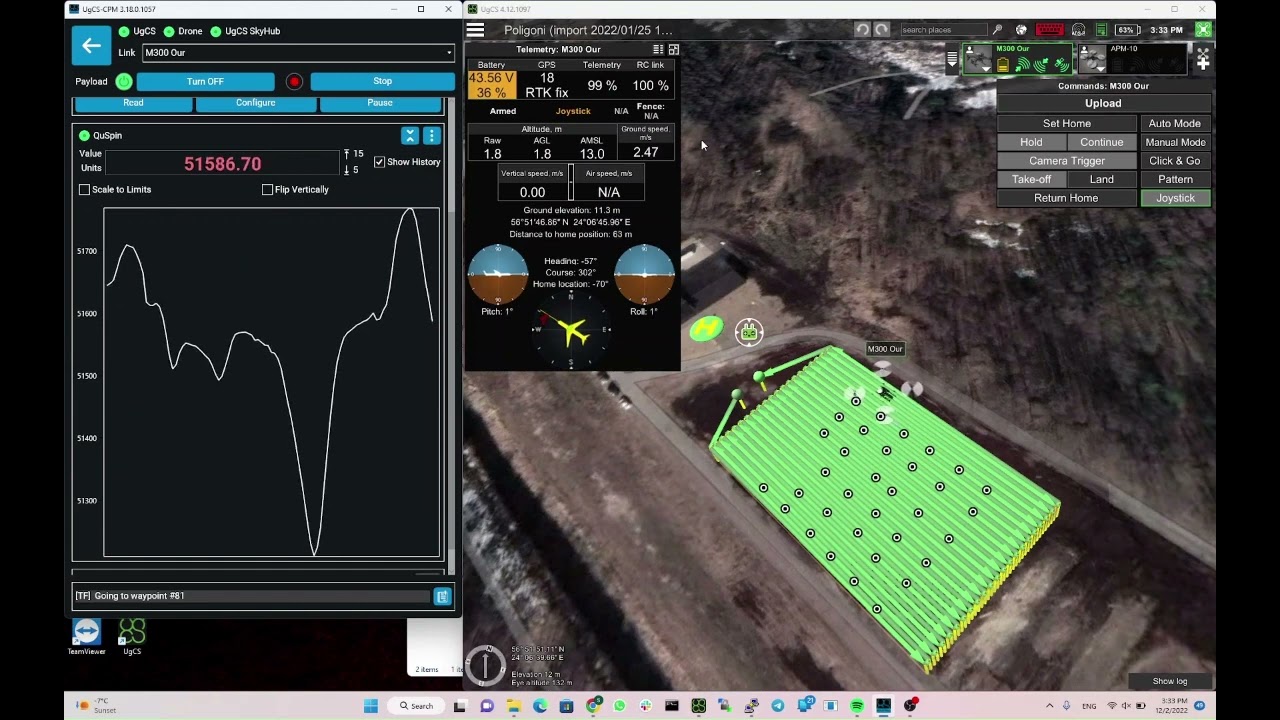Toggle Joystick mode in the commands panel
1280x720 pixels.
(1175, 198)
